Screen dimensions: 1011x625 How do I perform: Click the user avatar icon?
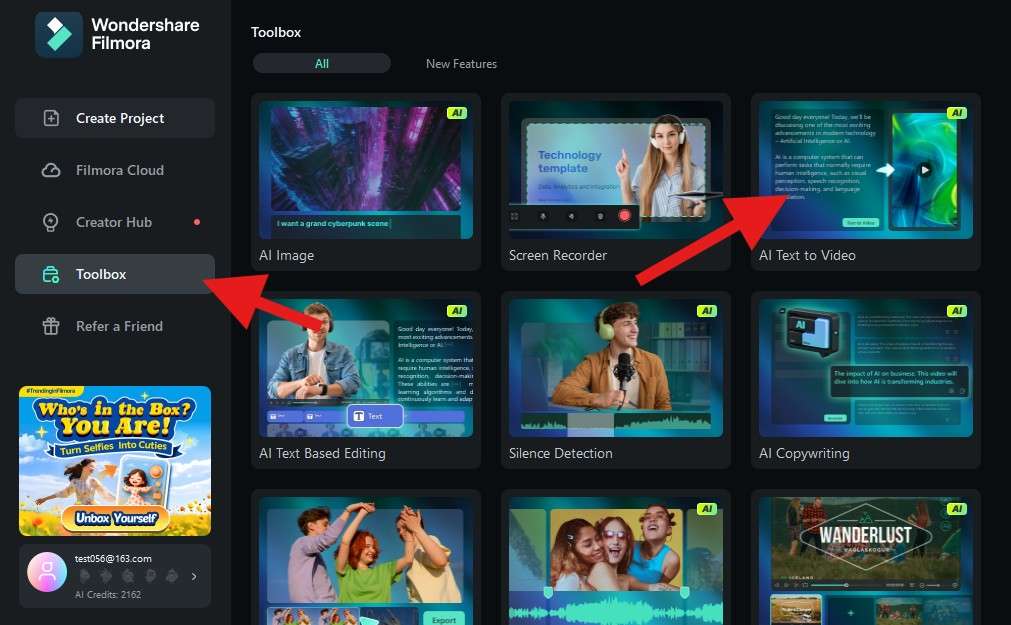[47, 572]
